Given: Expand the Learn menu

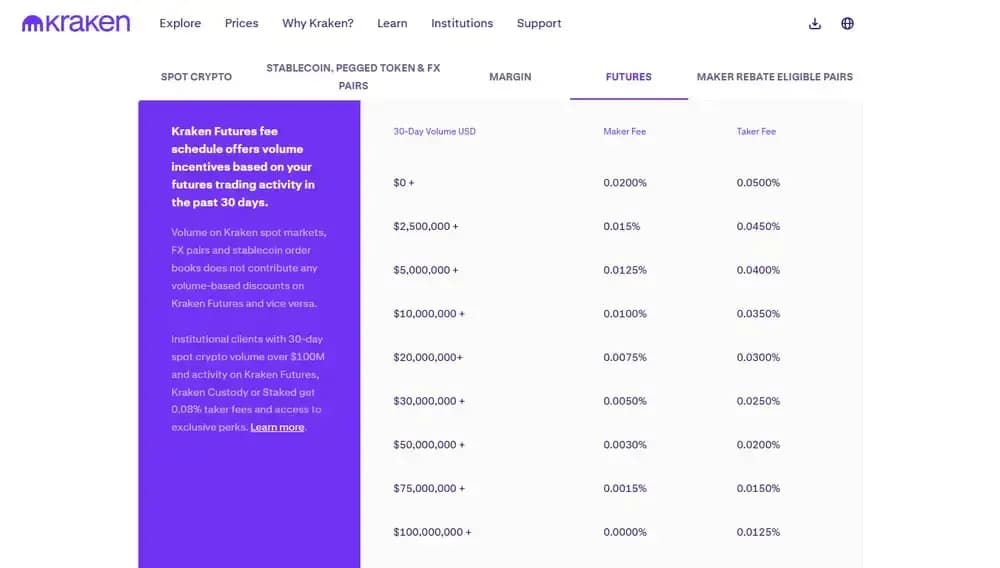Looking at the screenshot, I should [392, 23].
